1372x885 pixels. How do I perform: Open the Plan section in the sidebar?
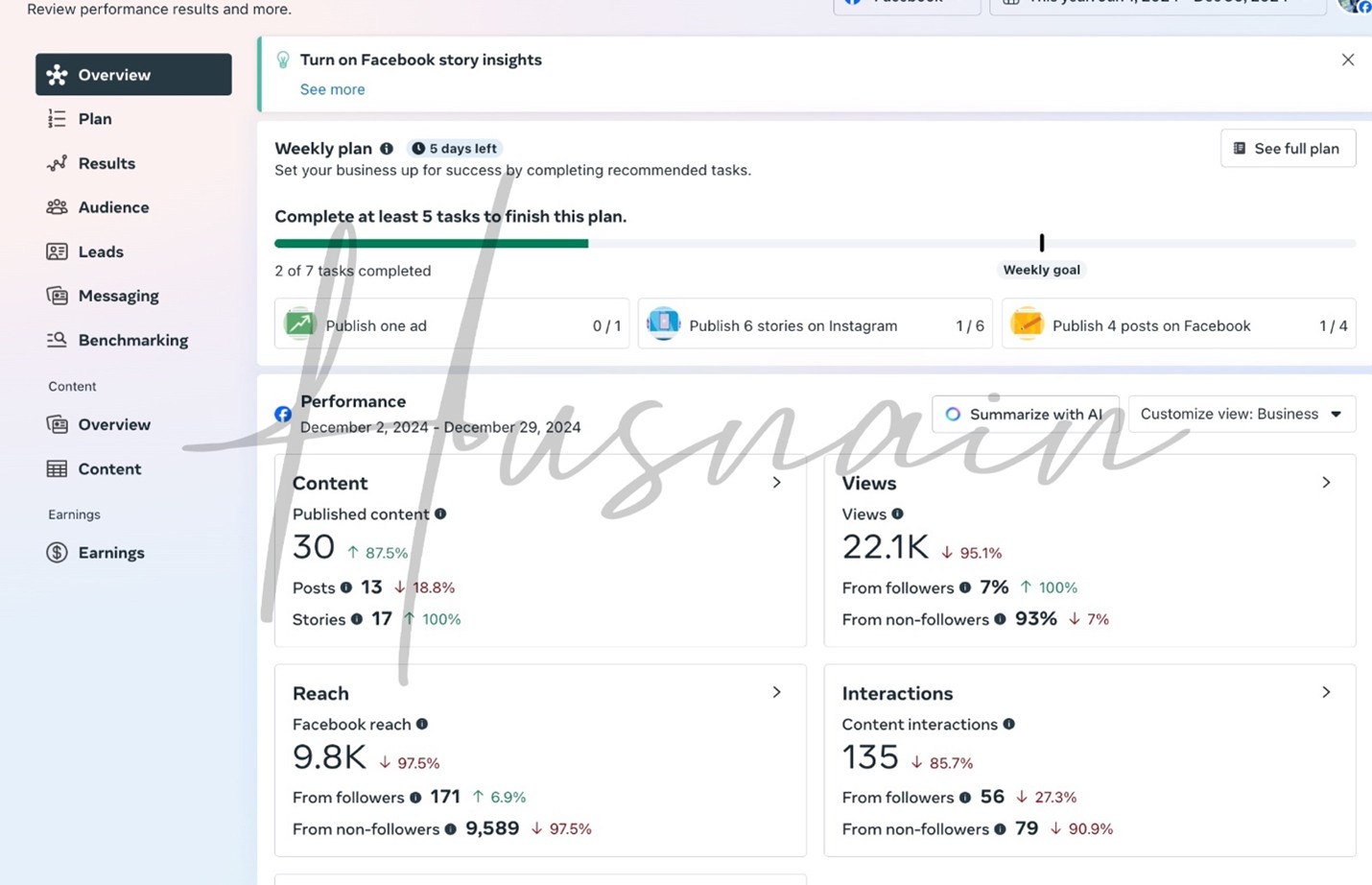pos(94,119)
